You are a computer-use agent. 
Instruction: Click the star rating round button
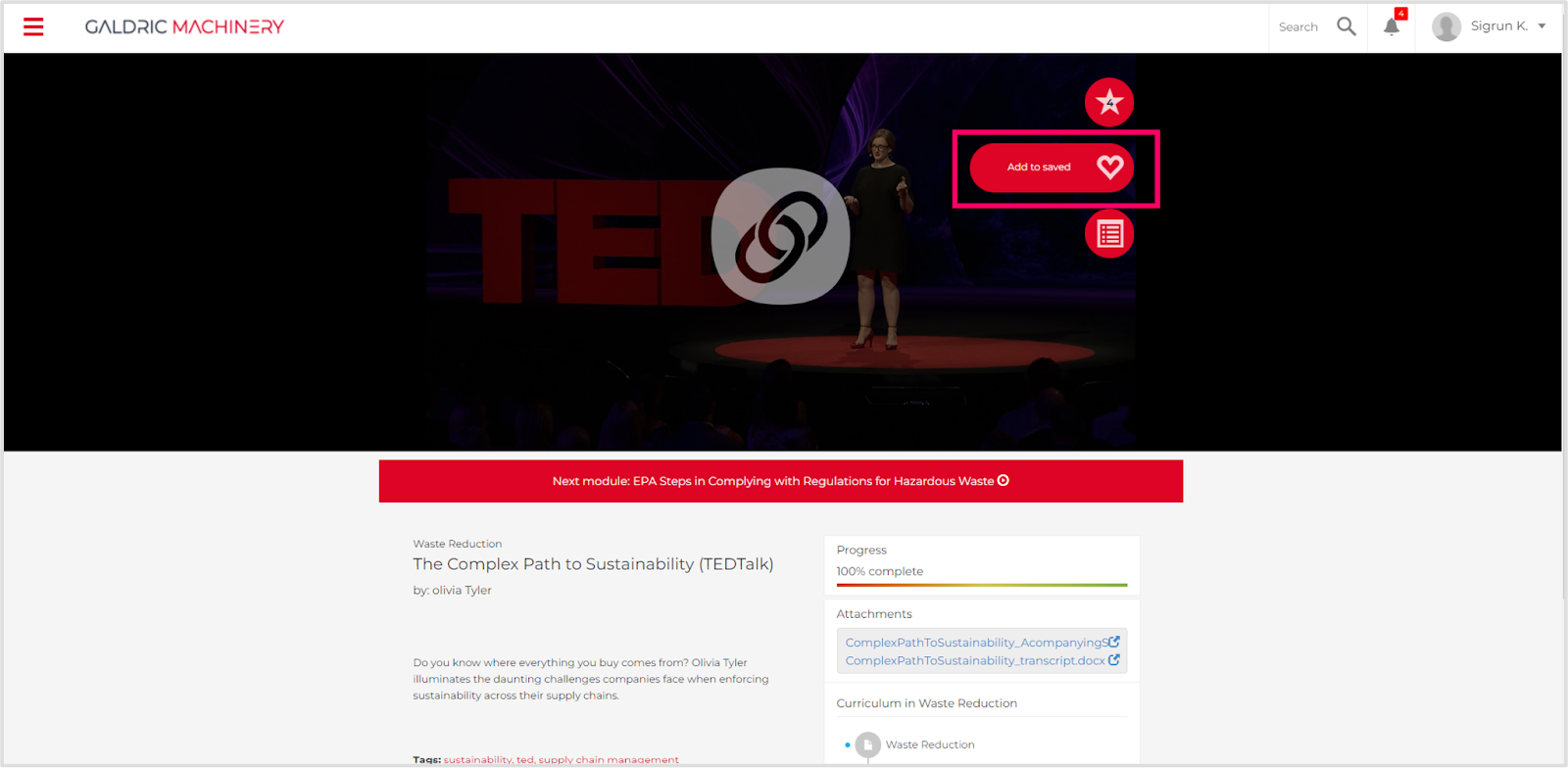click(x=1109, y=102)
